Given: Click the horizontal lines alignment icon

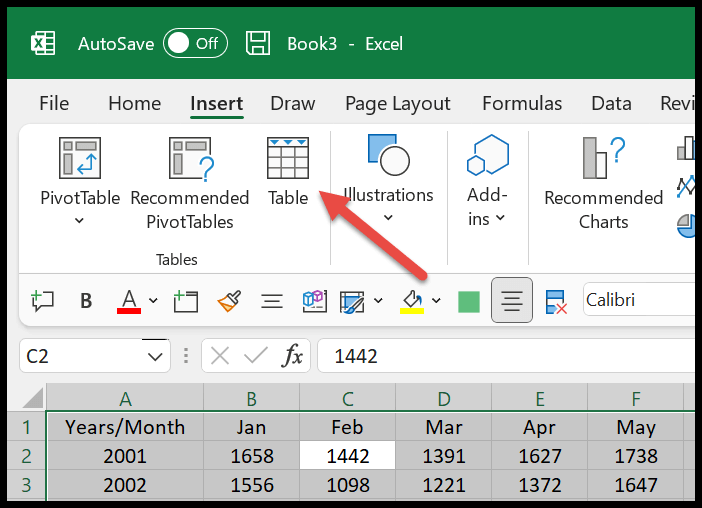Looking at the screenshot, I should pos(272,301).
